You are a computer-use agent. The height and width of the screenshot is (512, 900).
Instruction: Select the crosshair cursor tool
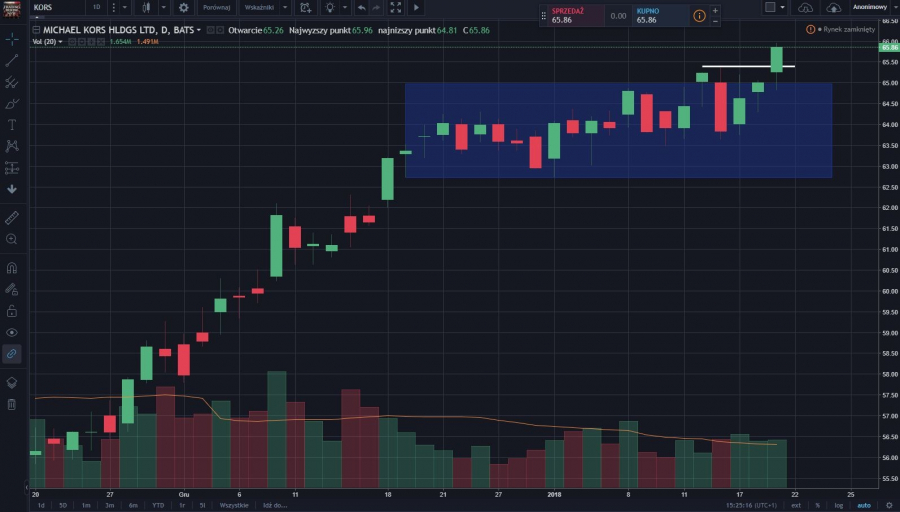(12, 39)
